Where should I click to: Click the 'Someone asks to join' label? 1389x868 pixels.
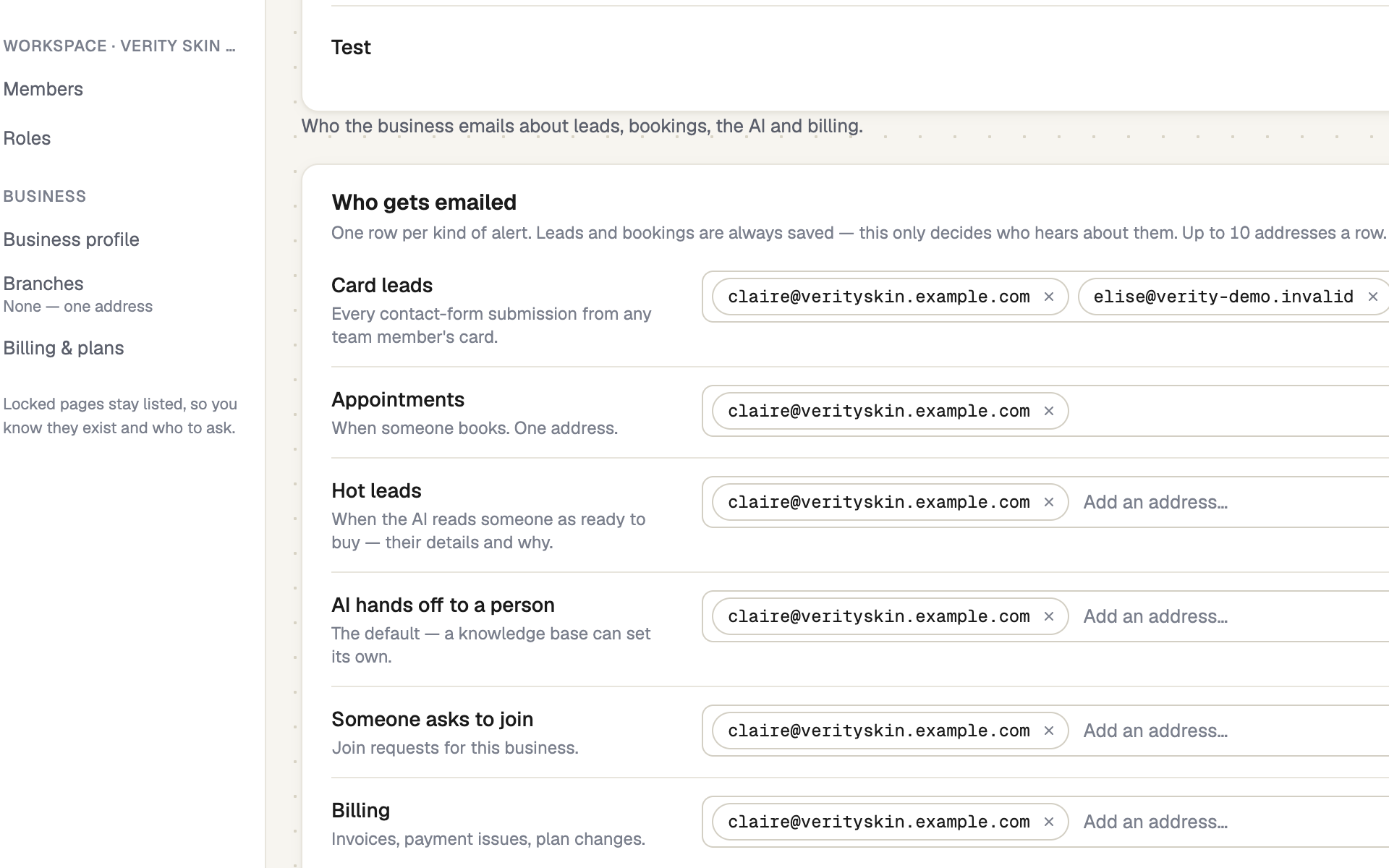pos(432,720)
